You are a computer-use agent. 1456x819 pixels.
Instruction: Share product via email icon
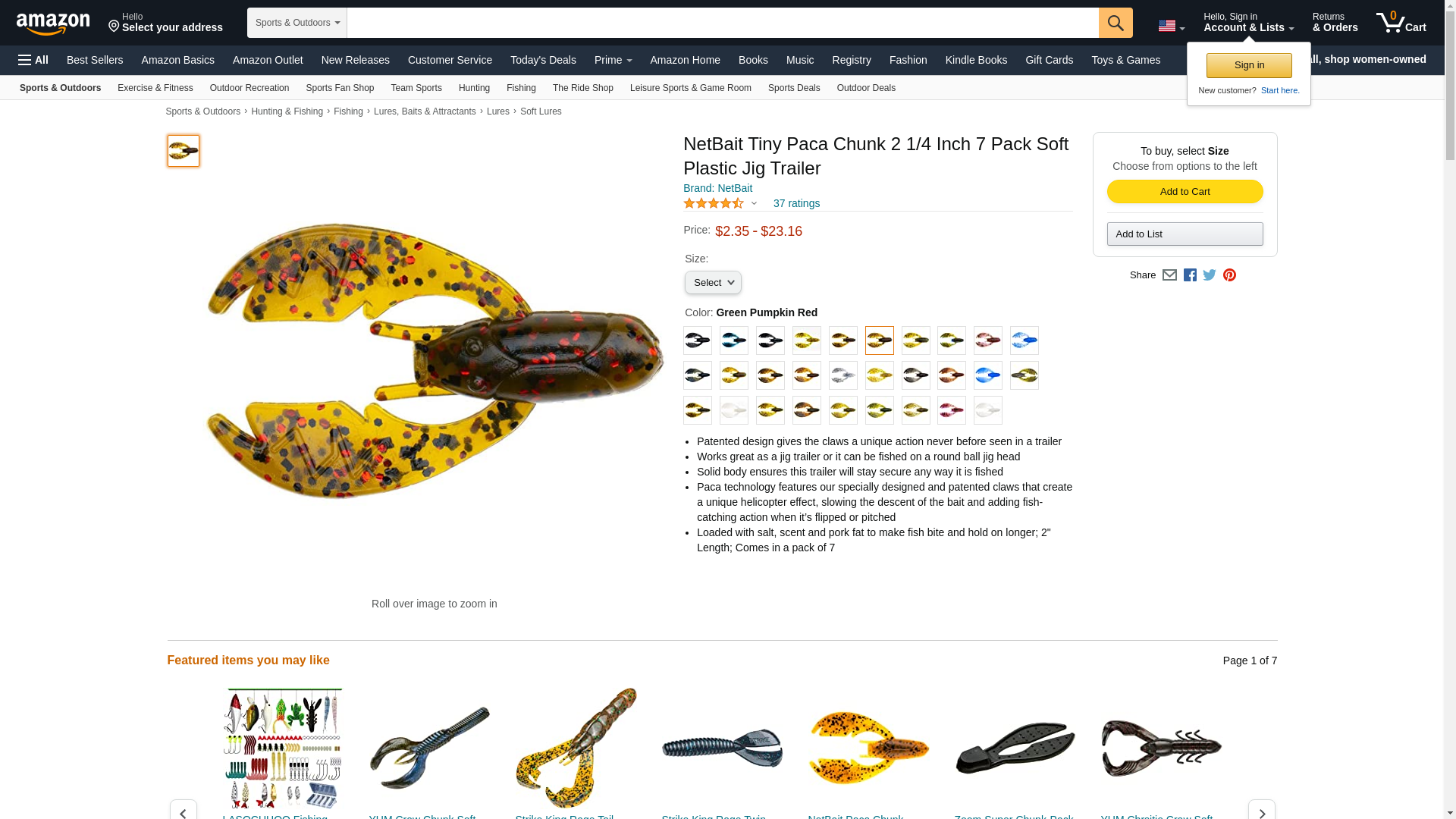[x=1169, y=275]
